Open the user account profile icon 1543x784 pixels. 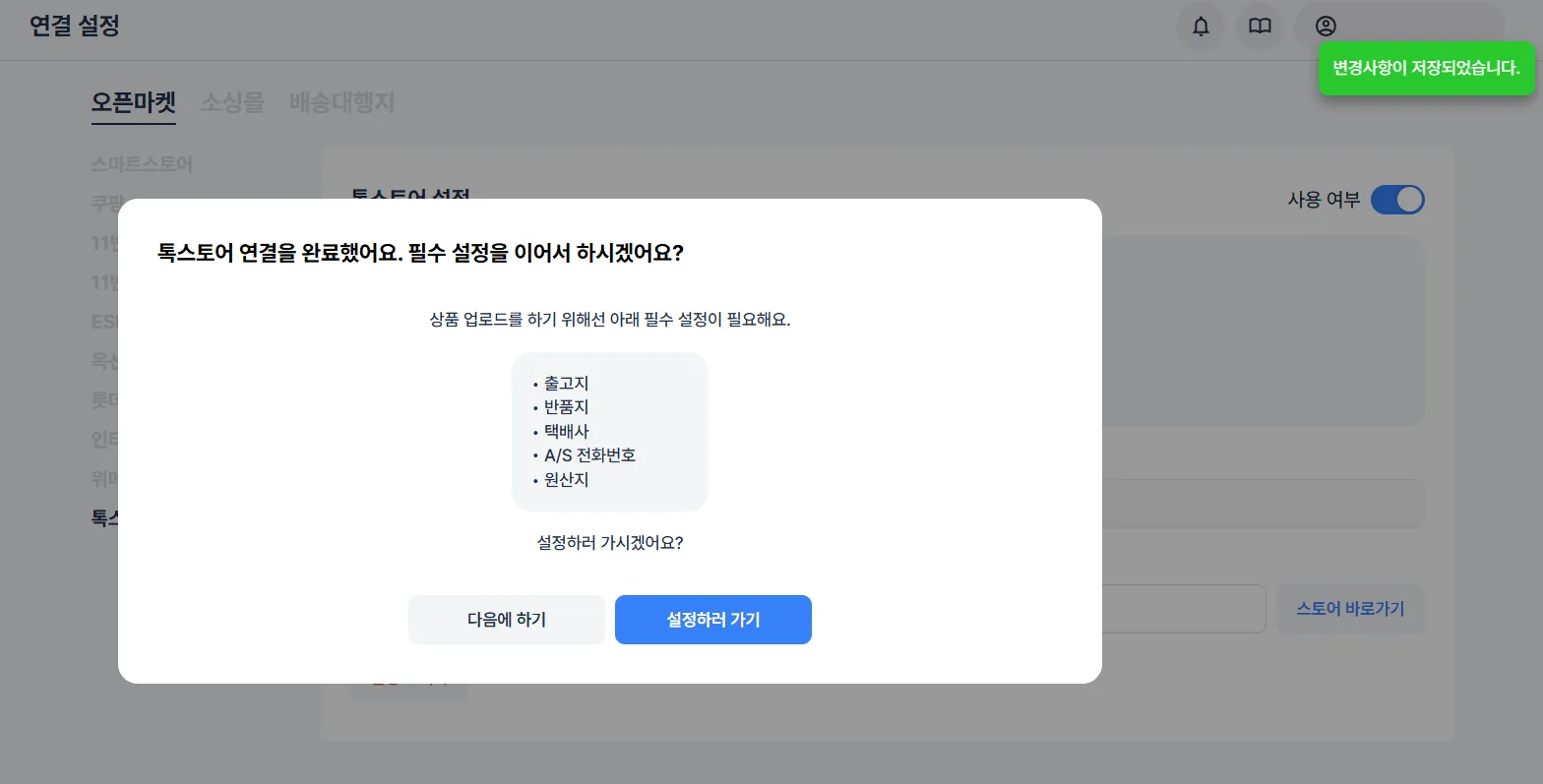click(1327, 27)
